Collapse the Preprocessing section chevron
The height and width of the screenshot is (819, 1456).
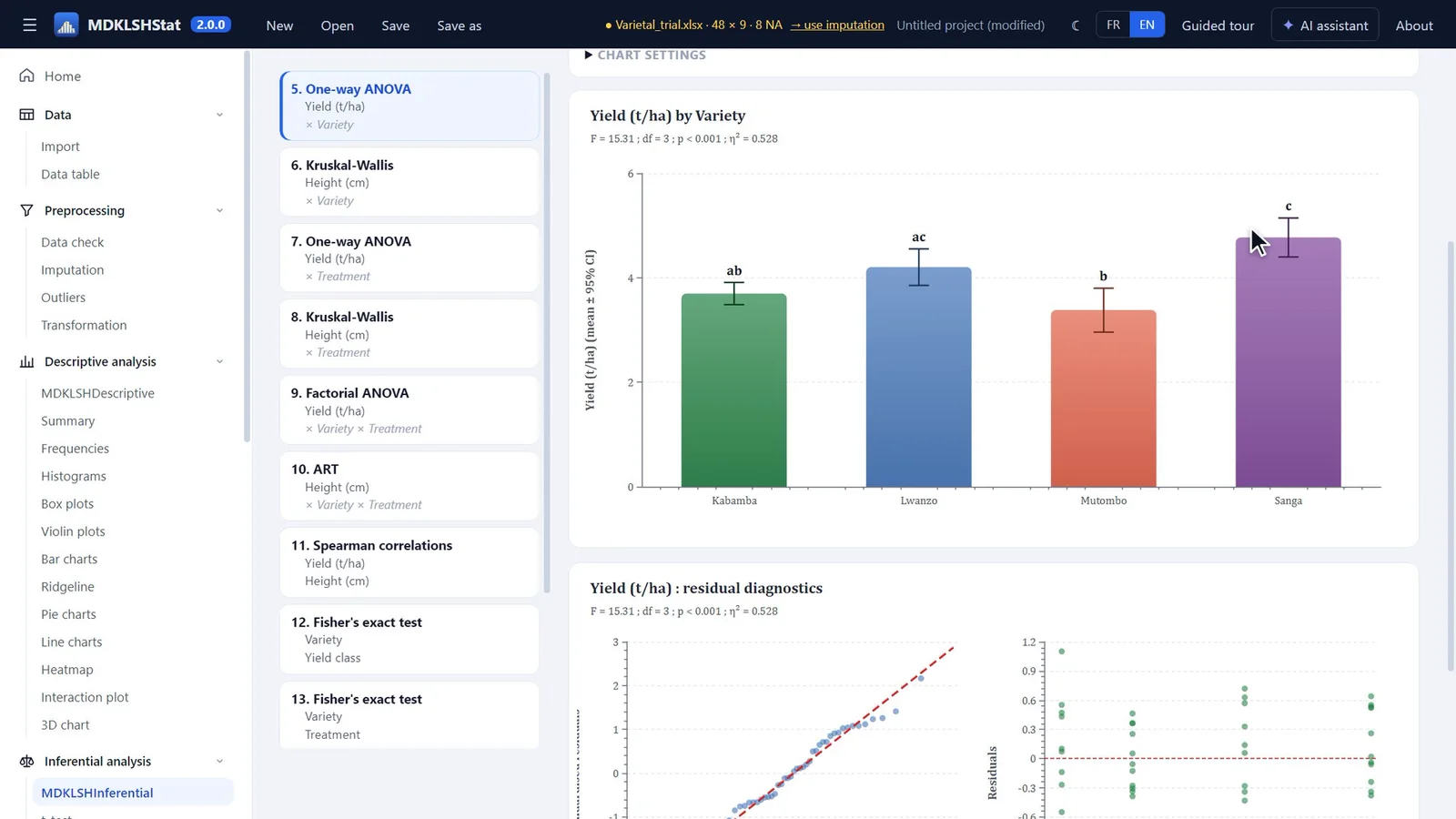coord(219,210)
